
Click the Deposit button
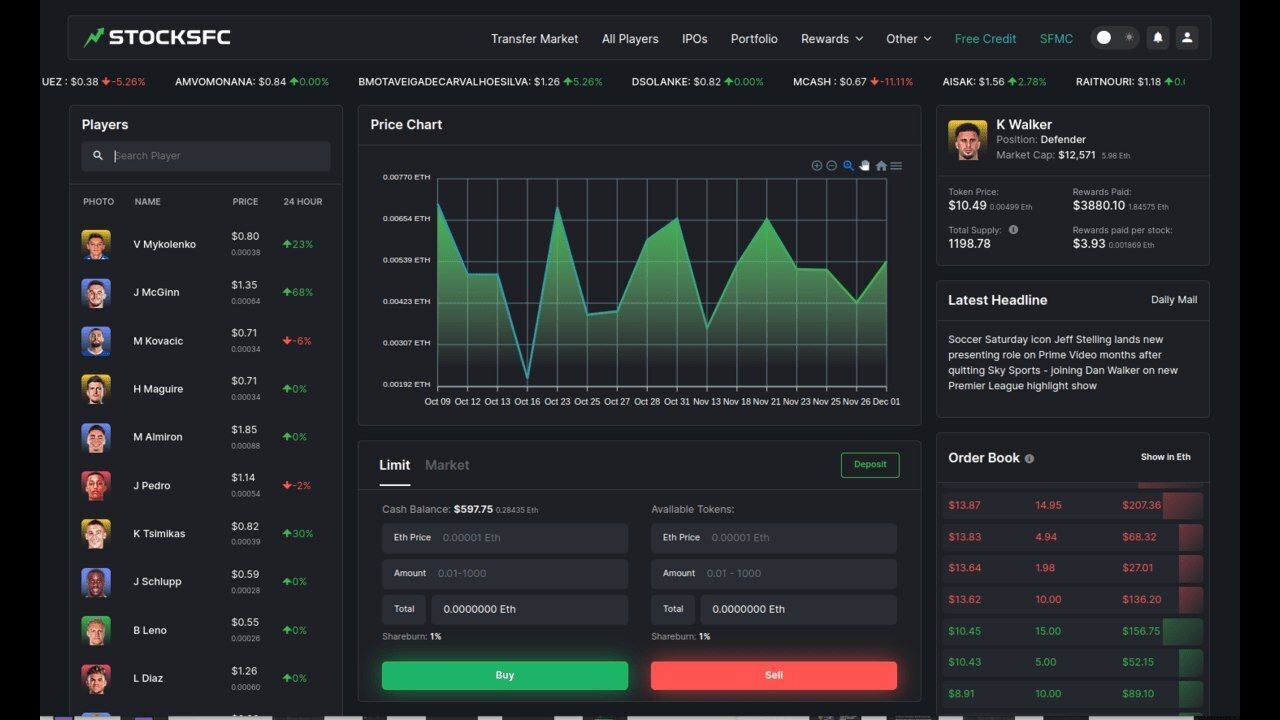[x=870, y=464]
